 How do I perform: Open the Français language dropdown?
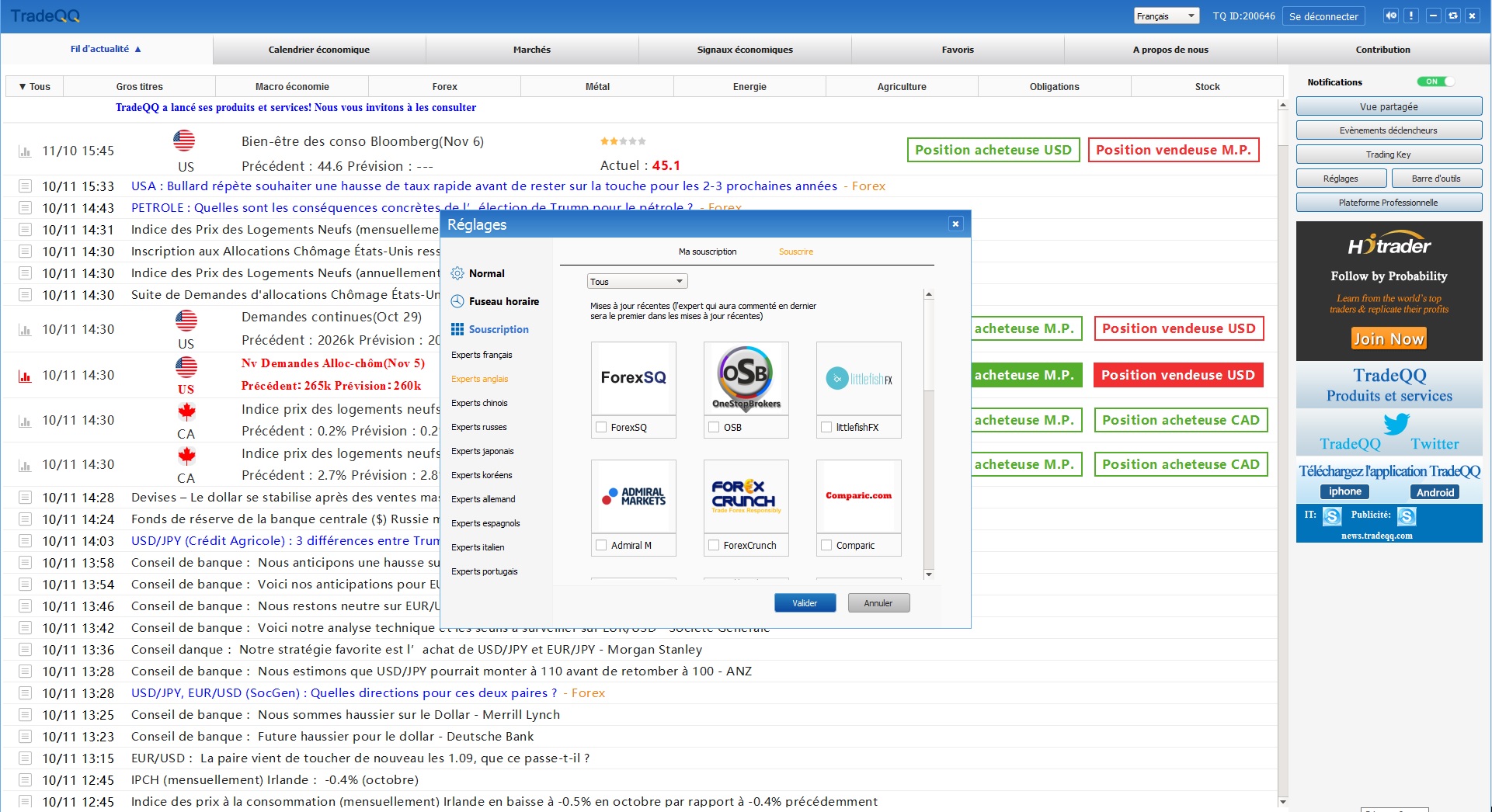[1166, 16]
